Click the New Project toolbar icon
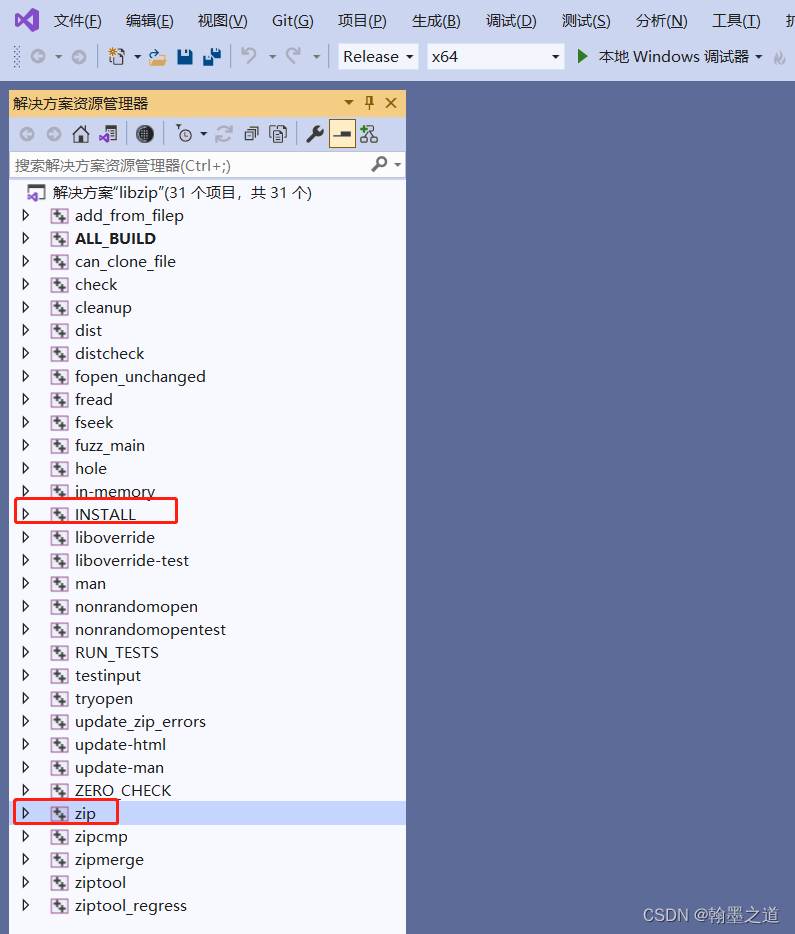 [x=116, y=57]
